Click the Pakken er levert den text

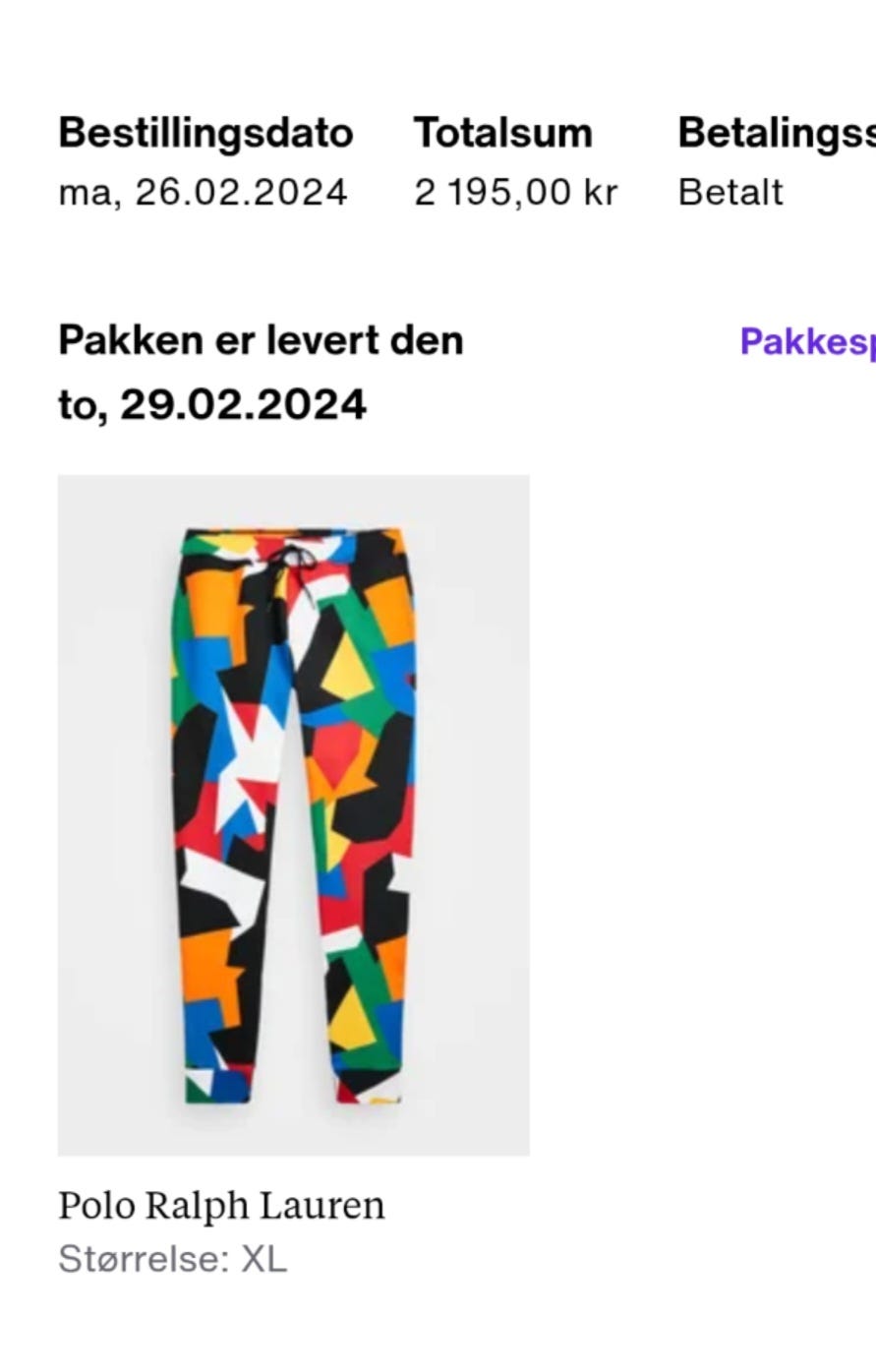tap(261, 340)
